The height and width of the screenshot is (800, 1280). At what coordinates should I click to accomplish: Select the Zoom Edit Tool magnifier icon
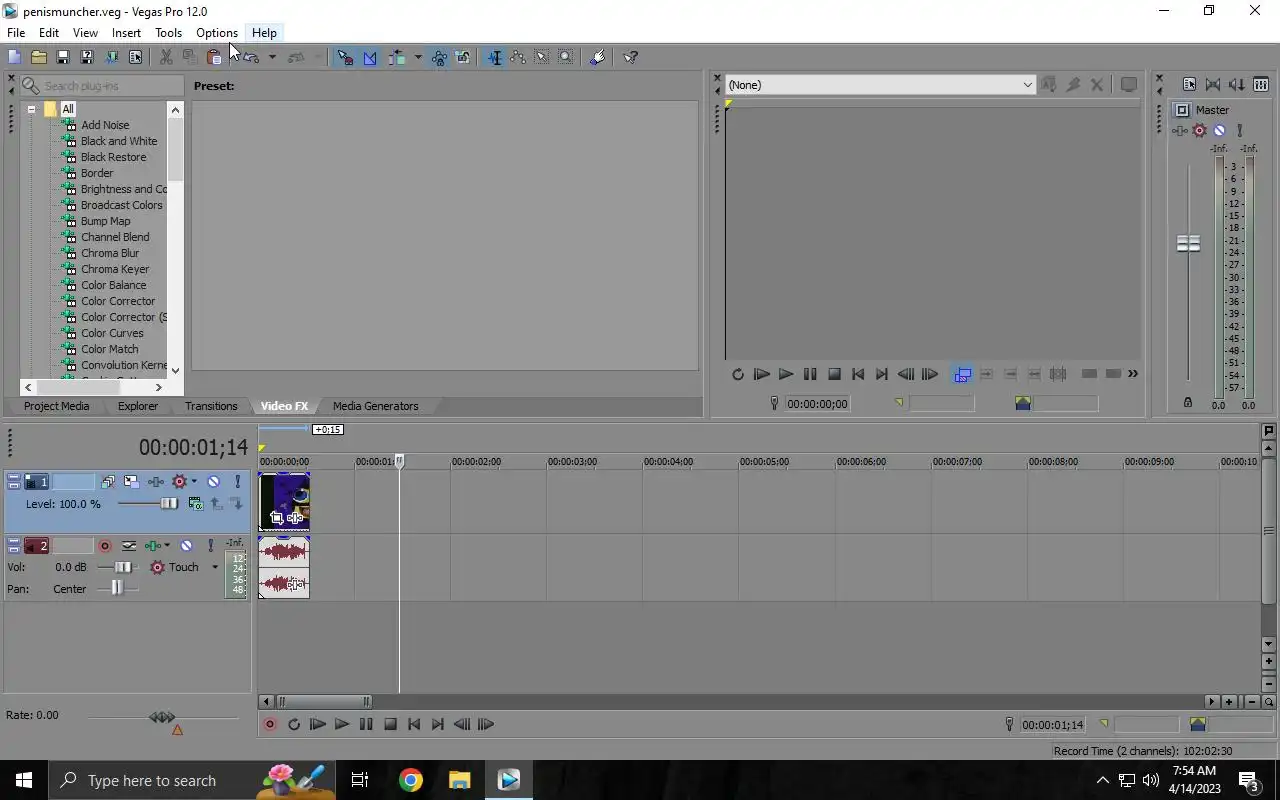tap(565, 57)
